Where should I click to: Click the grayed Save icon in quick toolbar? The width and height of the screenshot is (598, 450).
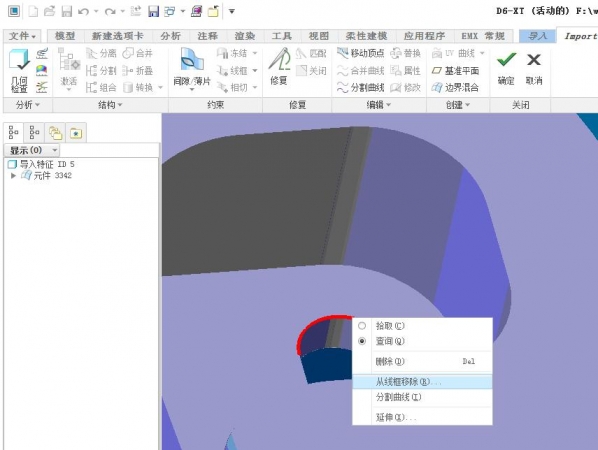[x=67, y=11]
